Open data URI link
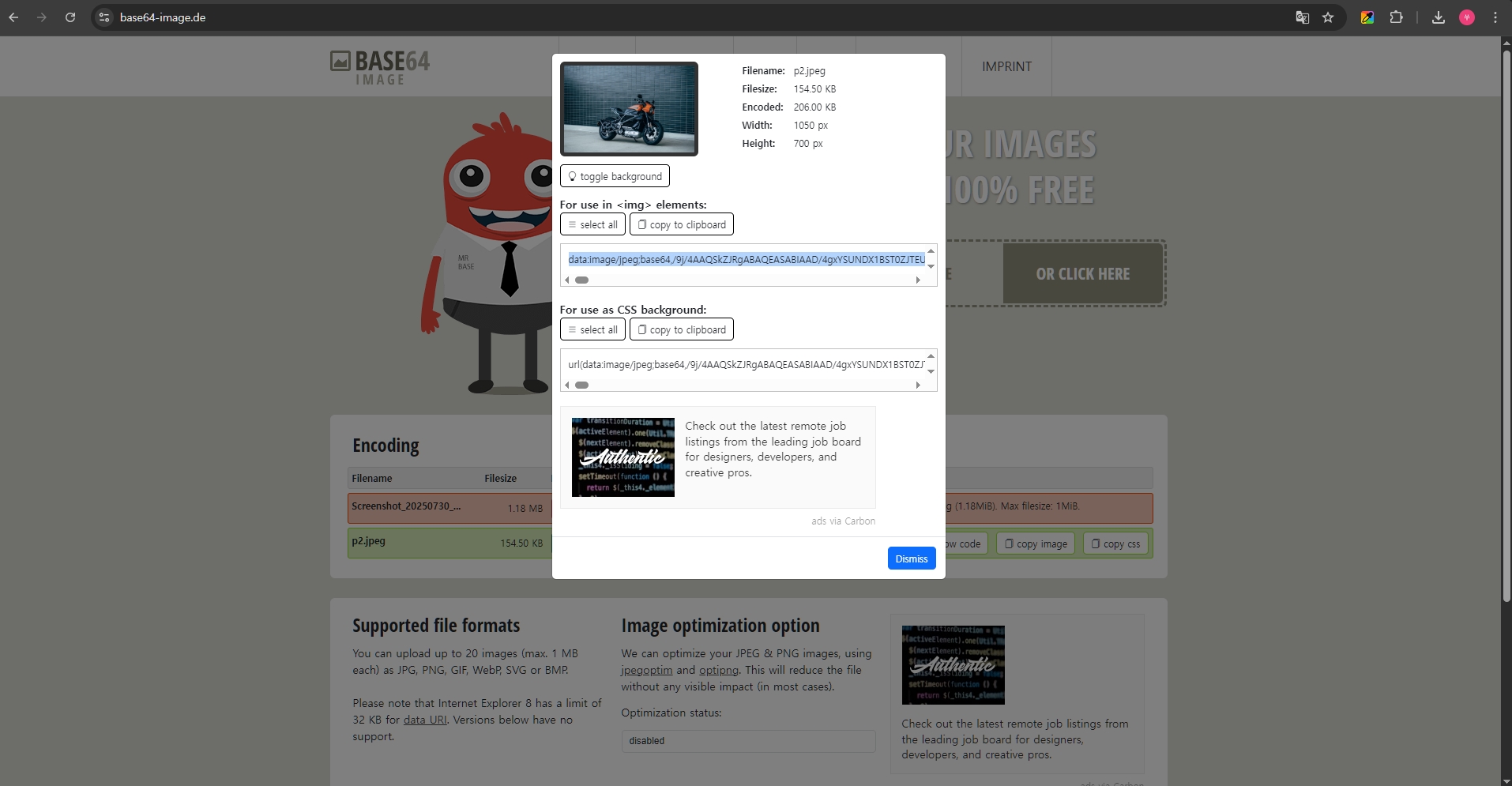 (425, 720)
